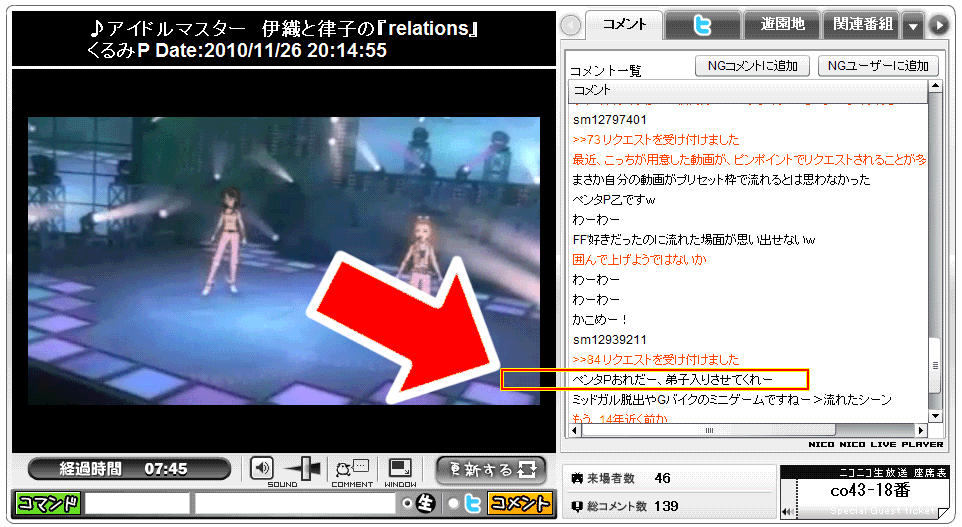Select the Twitter radio button by comment box
Image resolution: width=962 pixels, height=527 pixels.
click(x=453, y=503)
